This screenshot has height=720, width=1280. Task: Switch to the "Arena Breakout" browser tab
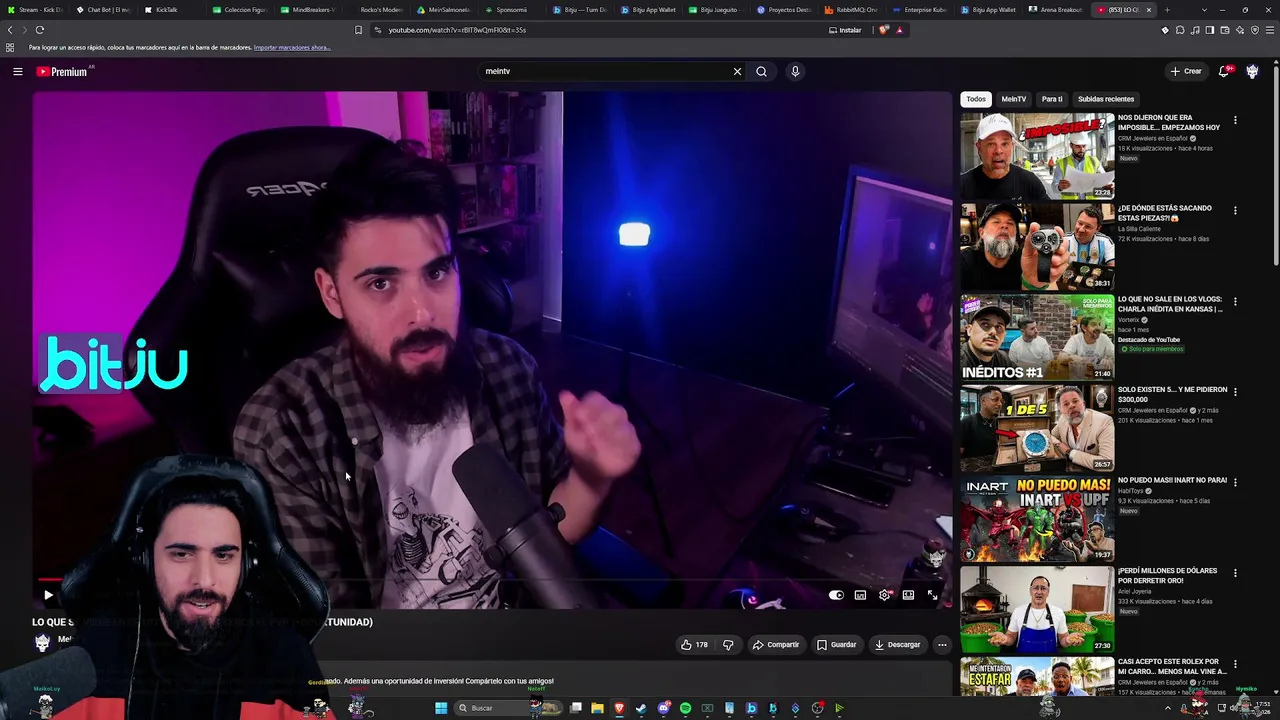[1056, 10]
